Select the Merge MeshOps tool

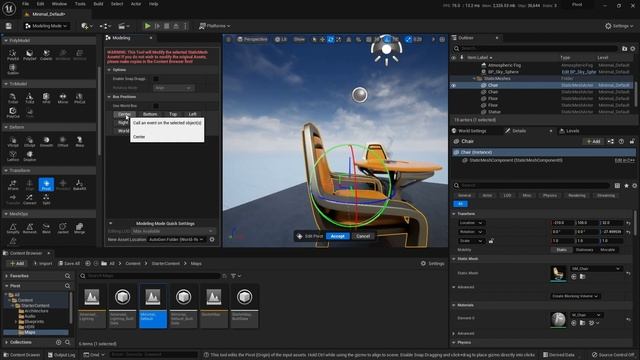[x=80, y=228]
